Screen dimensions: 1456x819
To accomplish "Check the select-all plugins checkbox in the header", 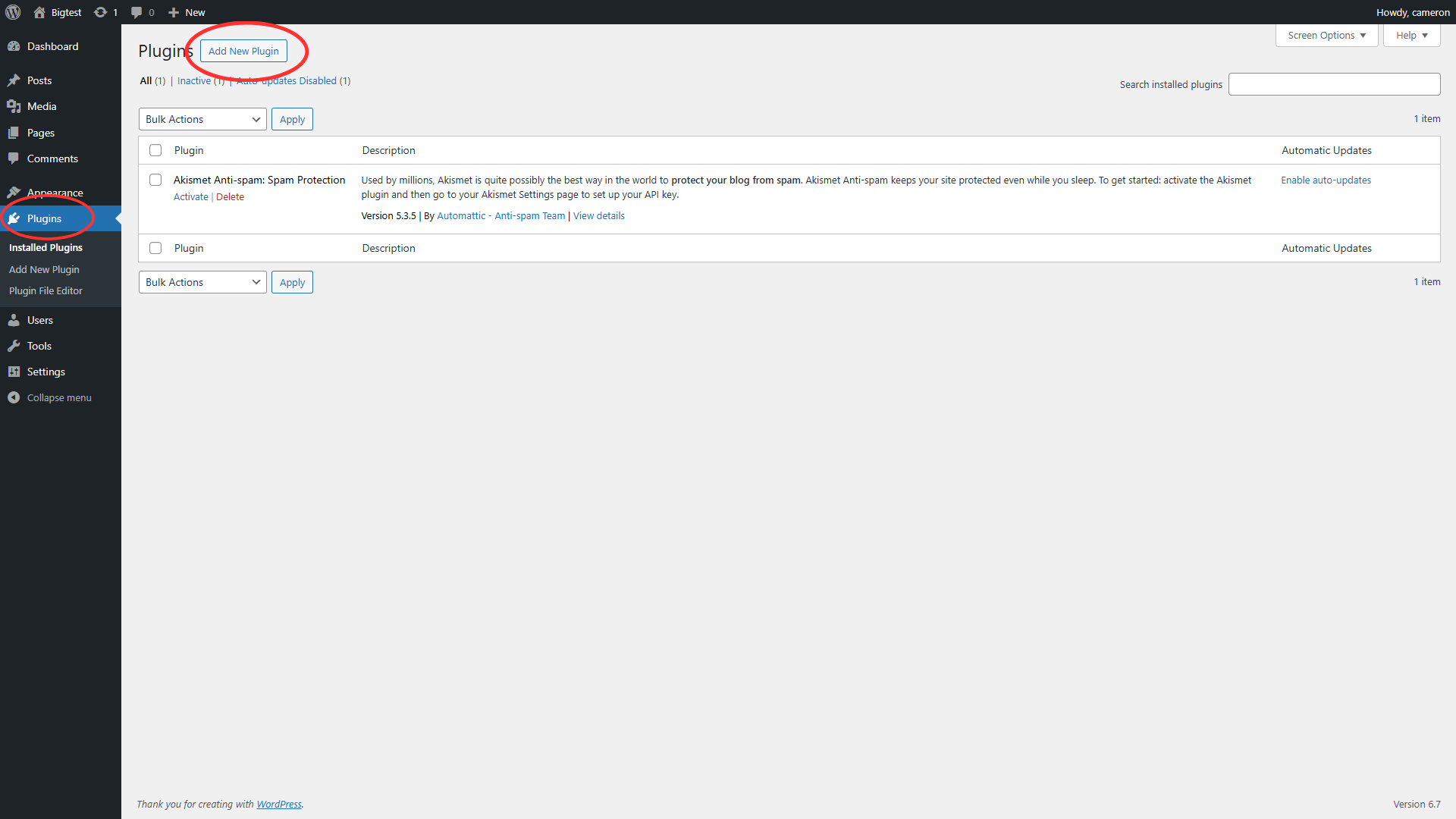I will [x=155, y=149].
